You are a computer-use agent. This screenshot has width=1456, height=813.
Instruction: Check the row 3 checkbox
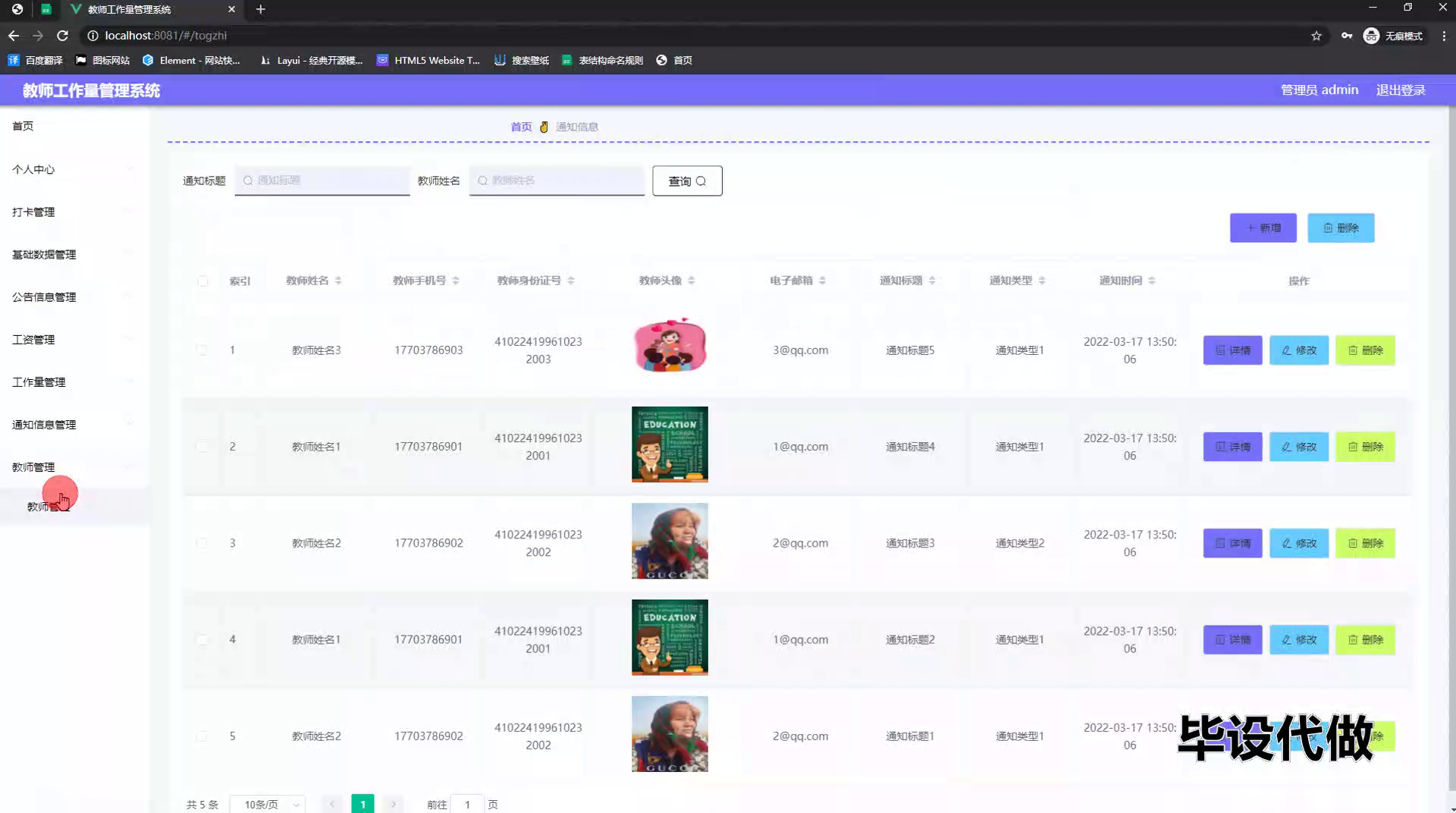pos(202,543)
